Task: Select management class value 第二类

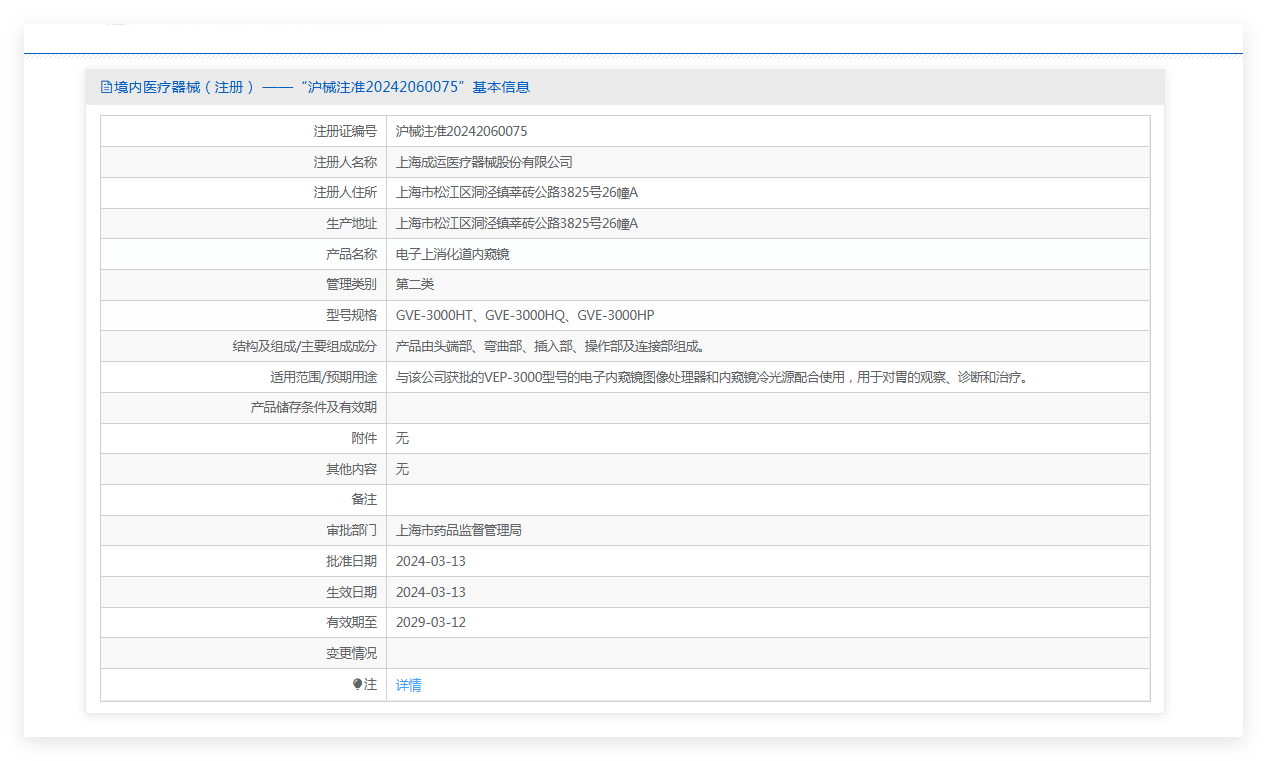Action: click(x=415, y=284)
